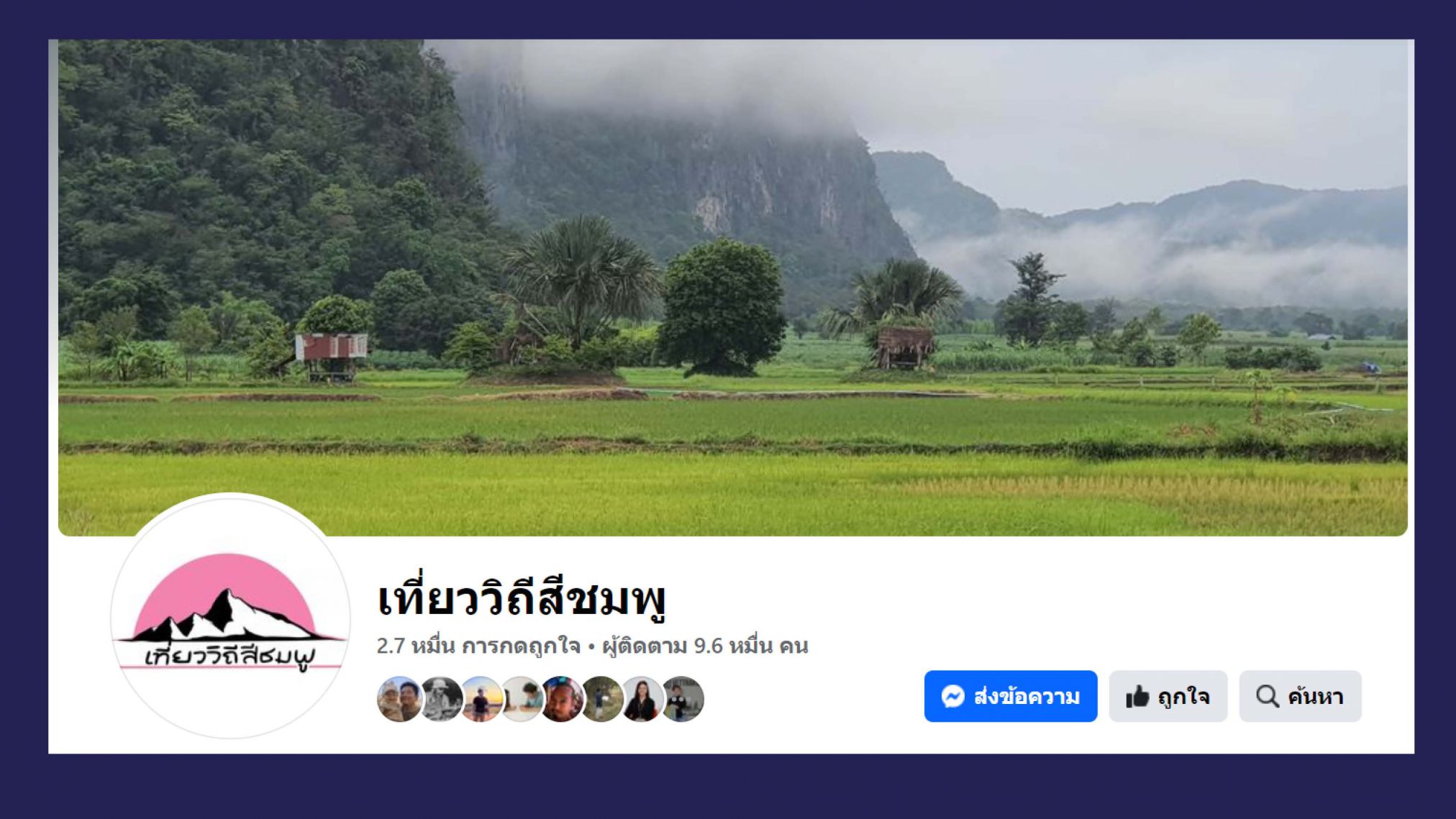1456x819 pixels.
Task: Open sunset beach follower avatar
Action: pos(481,699)
